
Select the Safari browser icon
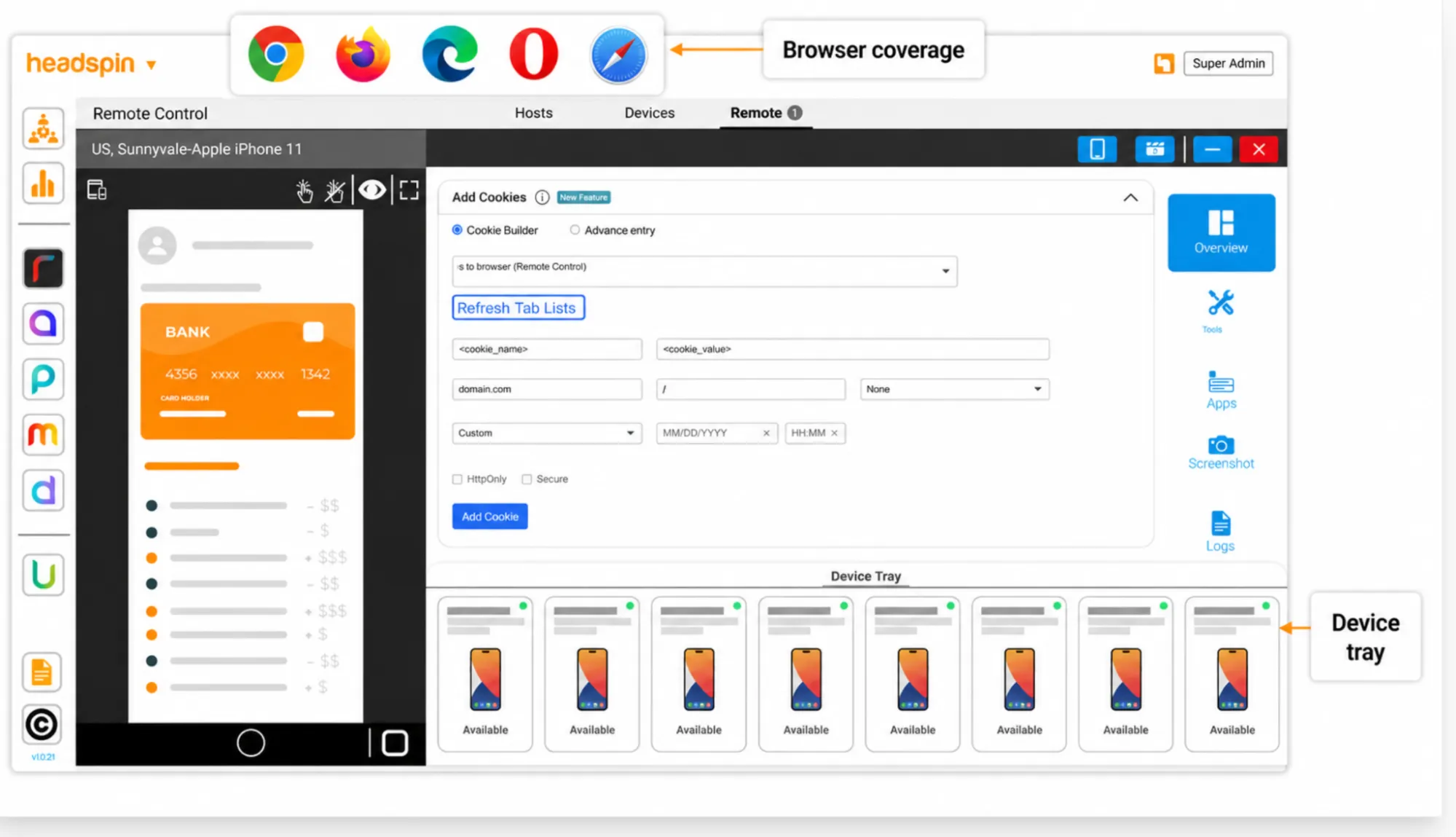click(618, 55)
